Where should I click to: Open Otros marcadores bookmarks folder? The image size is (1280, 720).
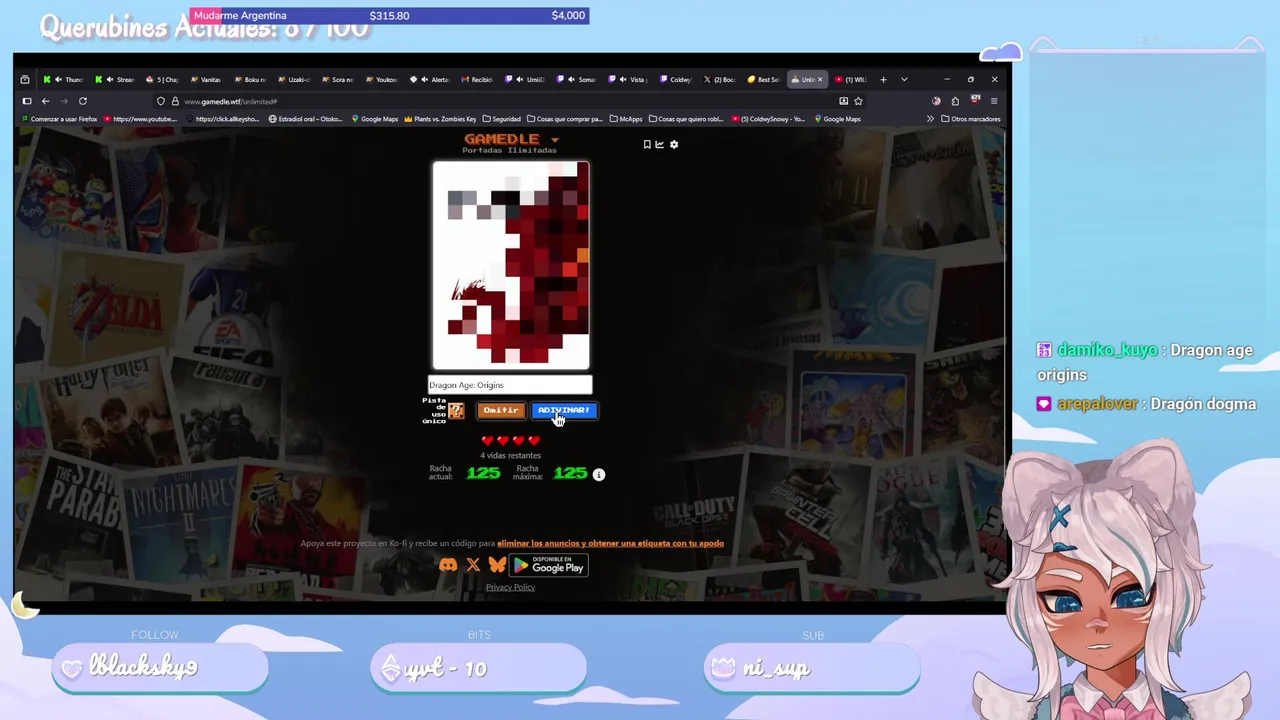[970, 119]
